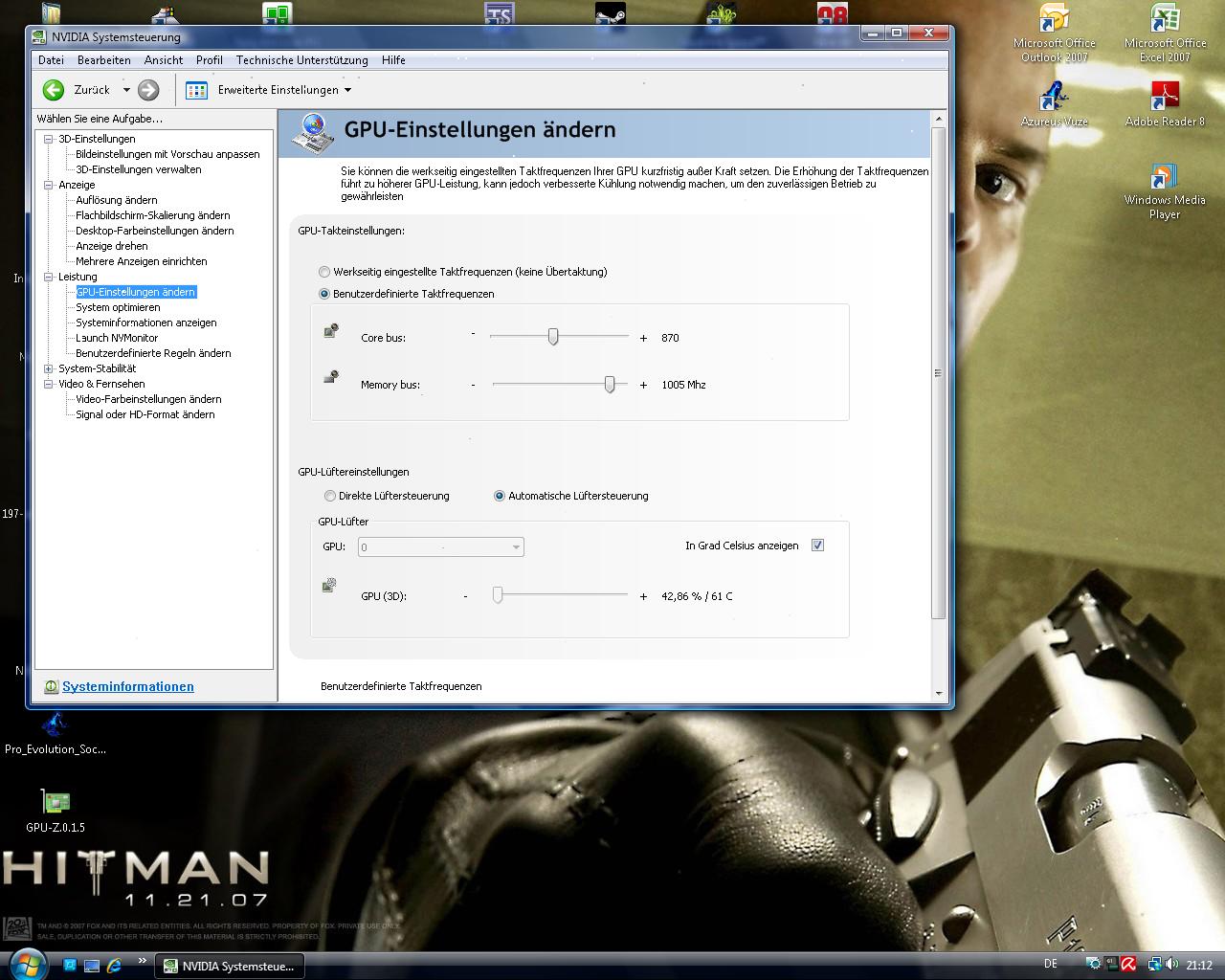
Task: Click the Memory bus chip icon
Action: point(331,377)
